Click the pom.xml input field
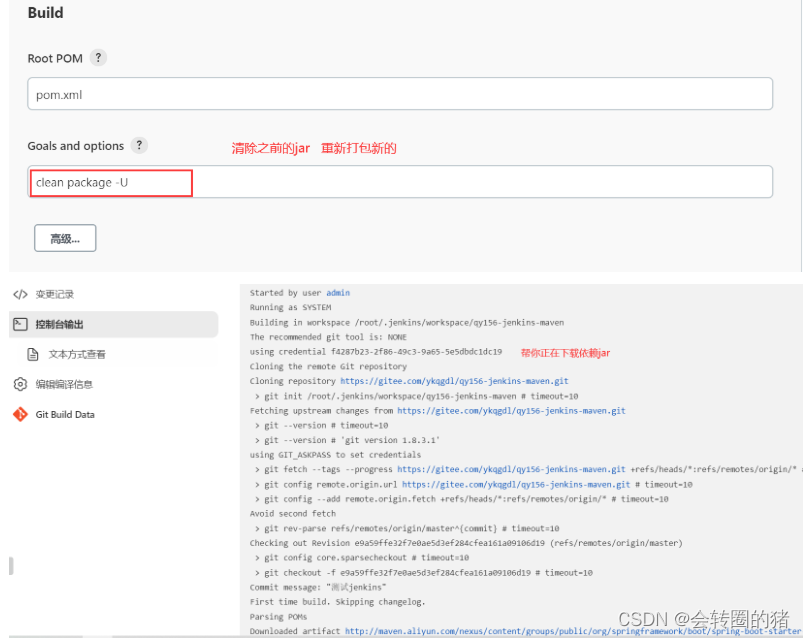Screen dimensions: 805x638 tap(400, 93)
